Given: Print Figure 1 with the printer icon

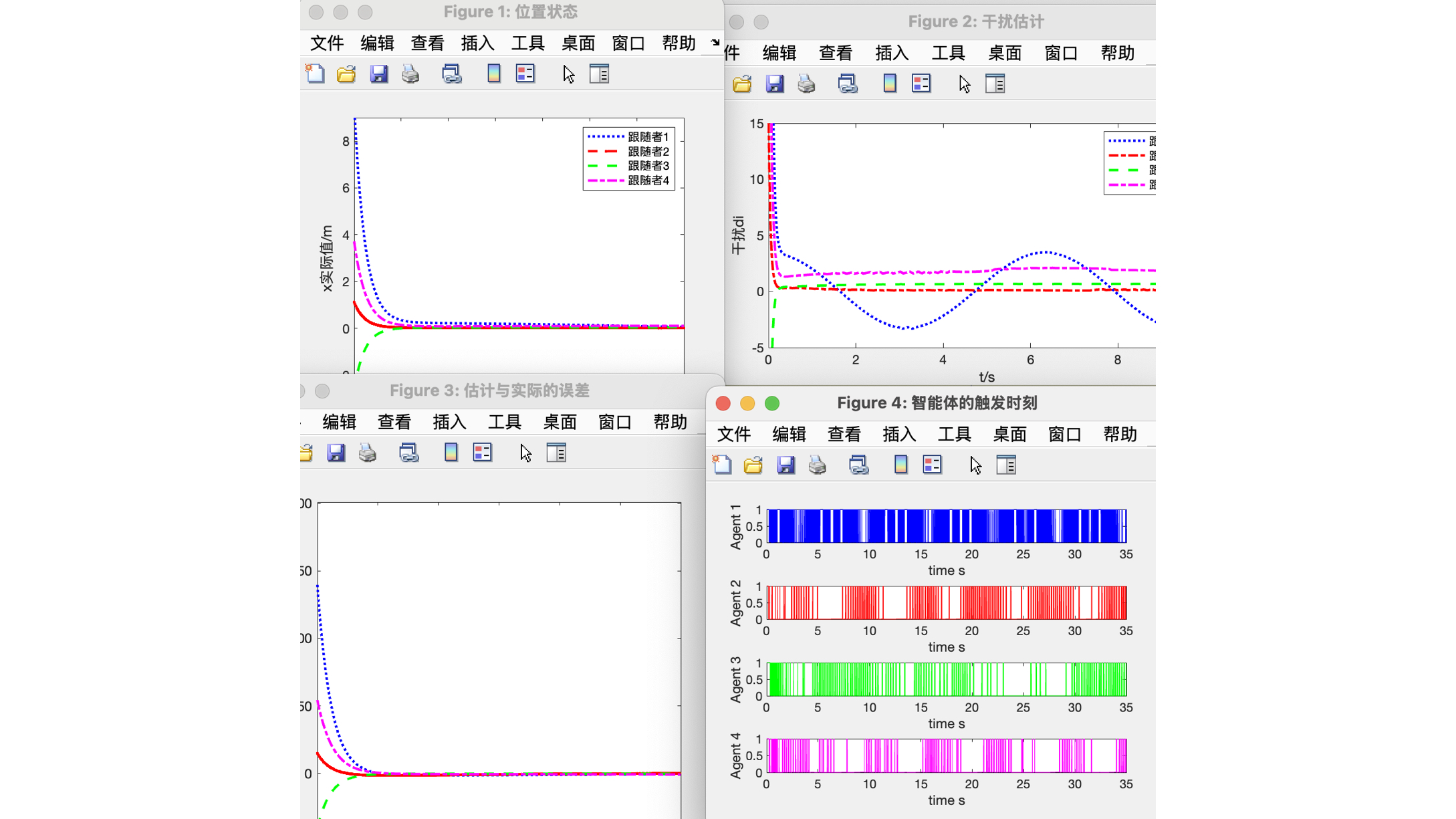Looking at the screenshot, I should [410, 74].
